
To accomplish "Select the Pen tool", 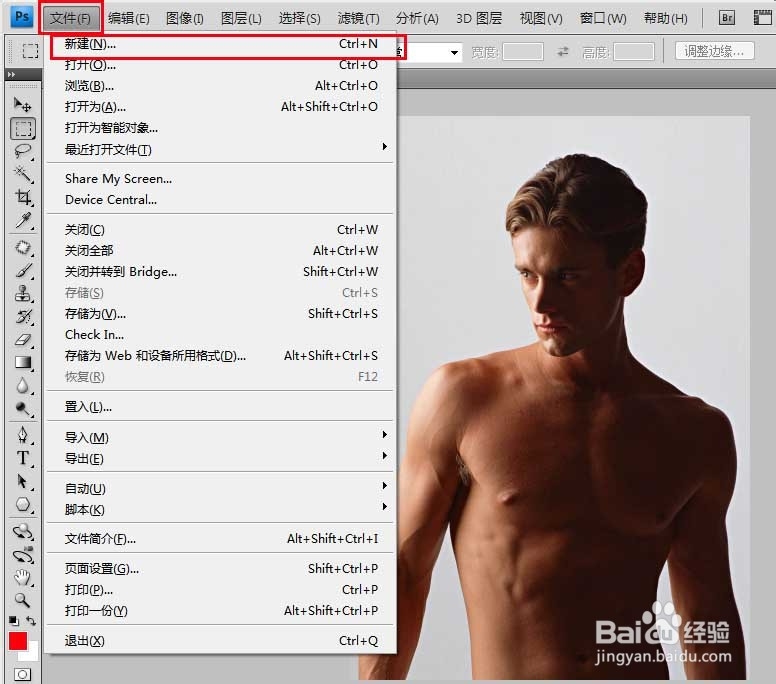I will [x=23, y=435].
